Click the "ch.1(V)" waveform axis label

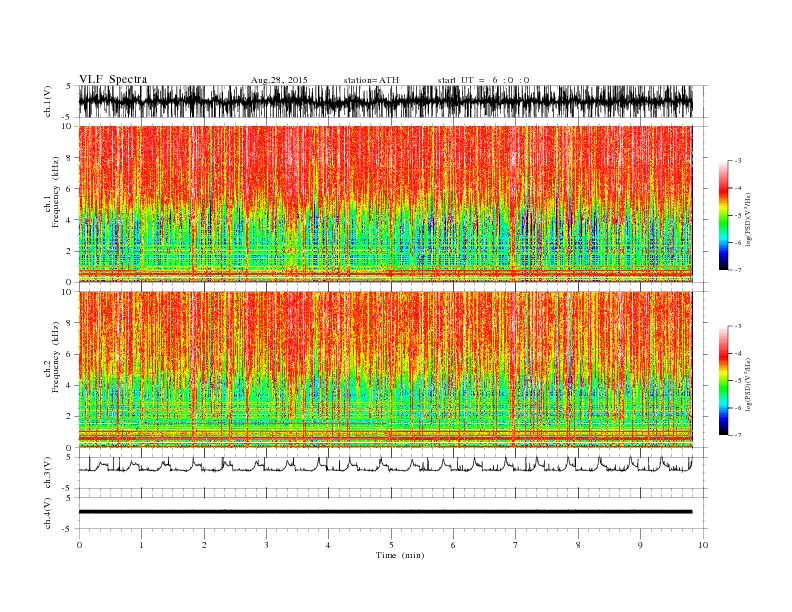pos(48,101)
